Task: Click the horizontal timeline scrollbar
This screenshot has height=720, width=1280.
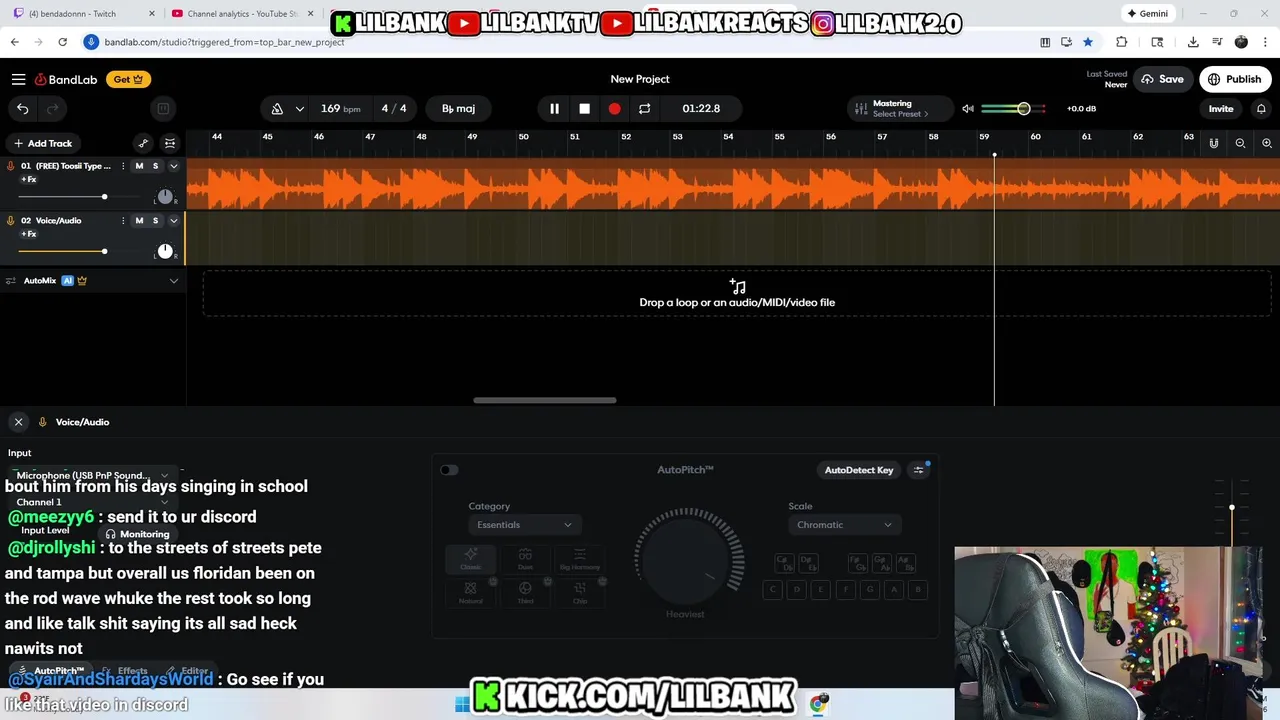Action: coord(545,400)
